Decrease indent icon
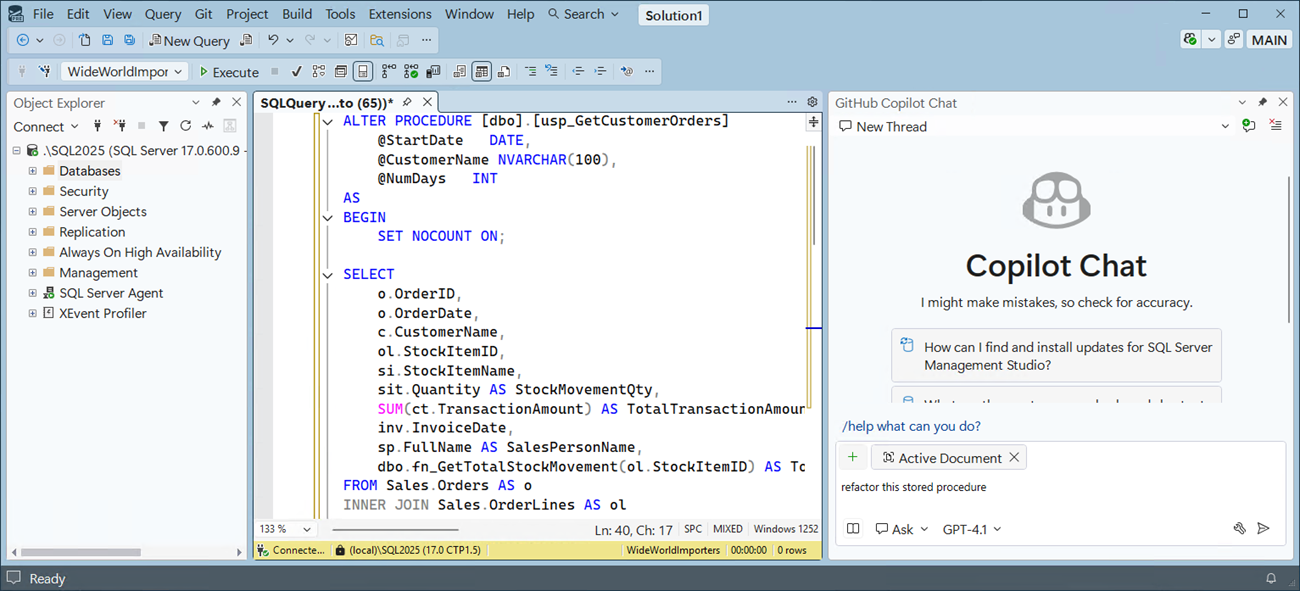1300x591 pixels. (x=578, y=72)
